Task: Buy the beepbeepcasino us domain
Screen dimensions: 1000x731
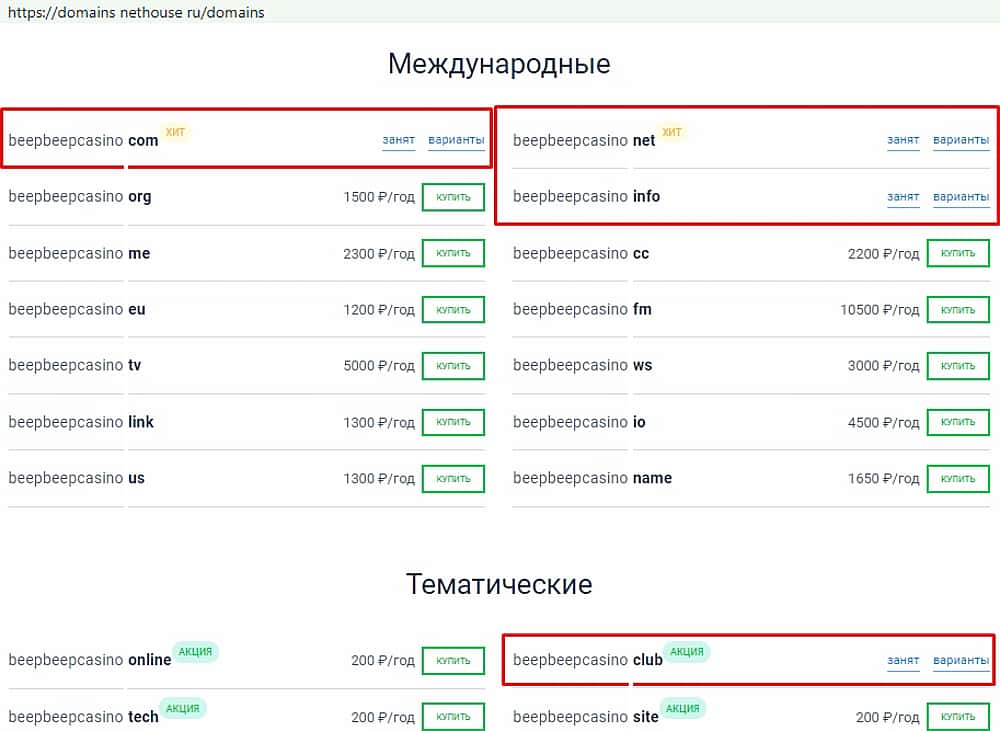Action: tap(453, 479)
